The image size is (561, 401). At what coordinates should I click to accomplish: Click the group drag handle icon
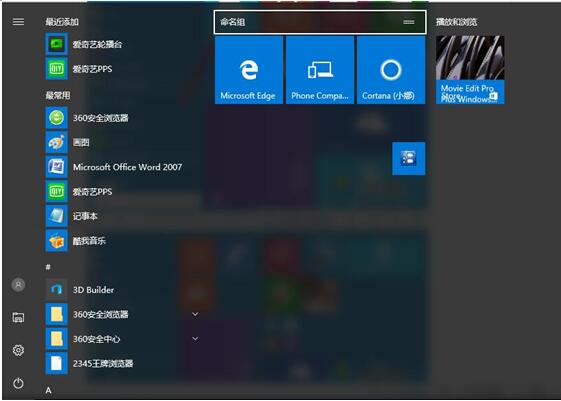point(409,22)
